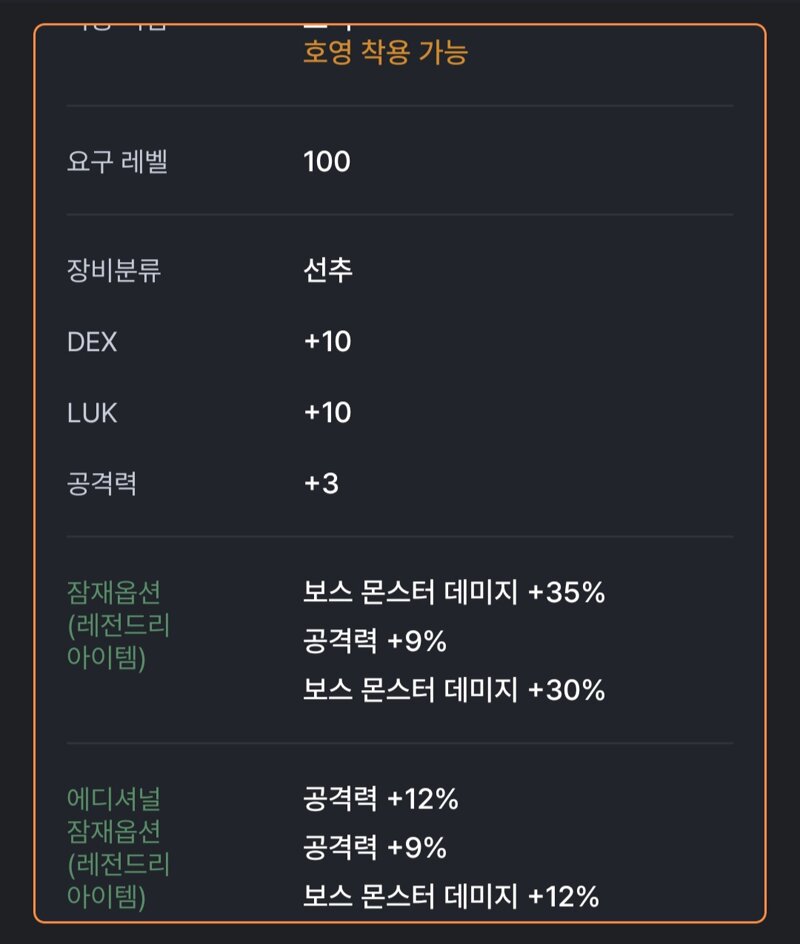Click the attack power +3 value
This screenshot has height=944, width=800.
(321, 483)
